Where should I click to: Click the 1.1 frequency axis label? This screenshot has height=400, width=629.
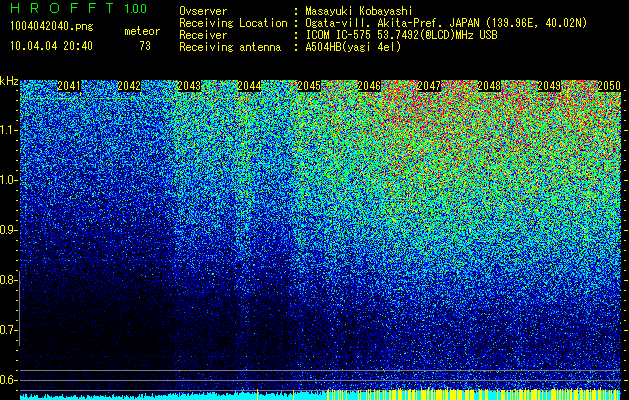(x=8, y=130)
